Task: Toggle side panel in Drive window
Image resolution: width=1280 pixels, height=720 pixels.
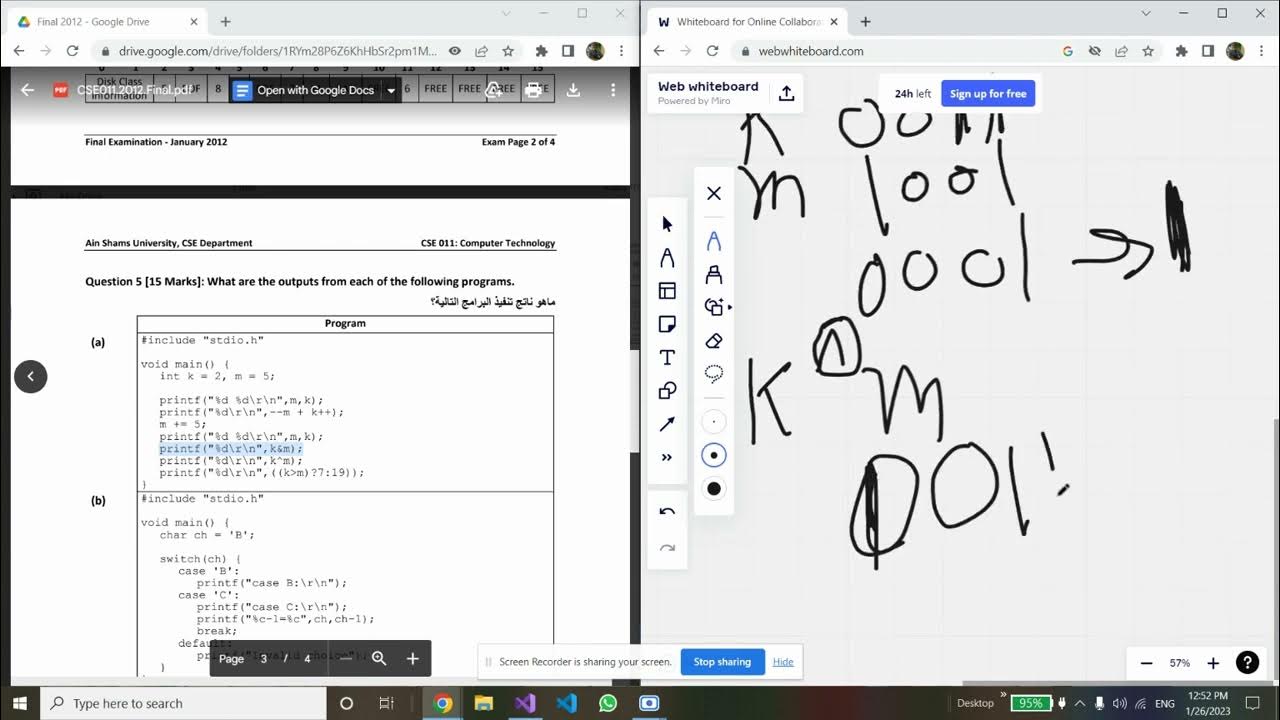Action: click(x=568, y=51)
